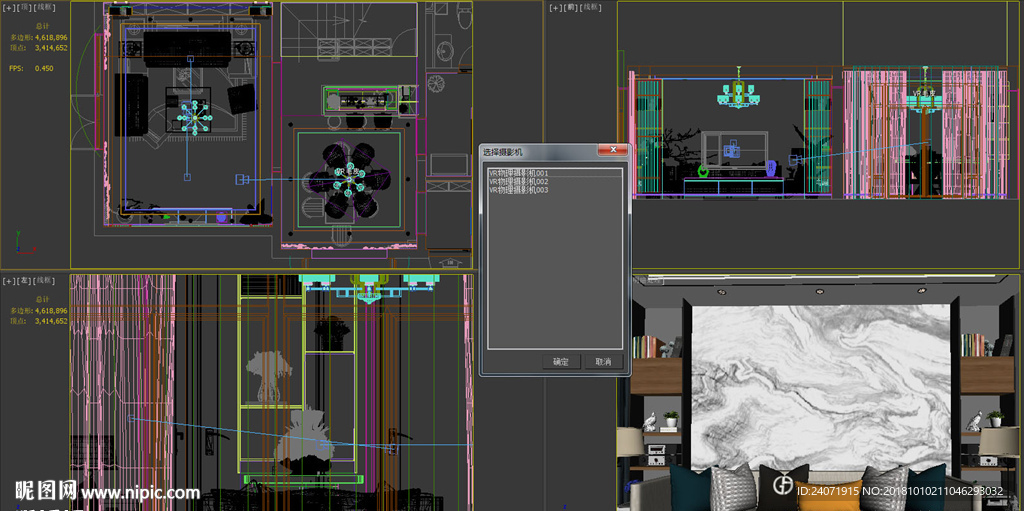Select the camera icon in the top viewport
Viewport: 1024px width, 511px height.
pyautogui.click(x=241, y=179)
